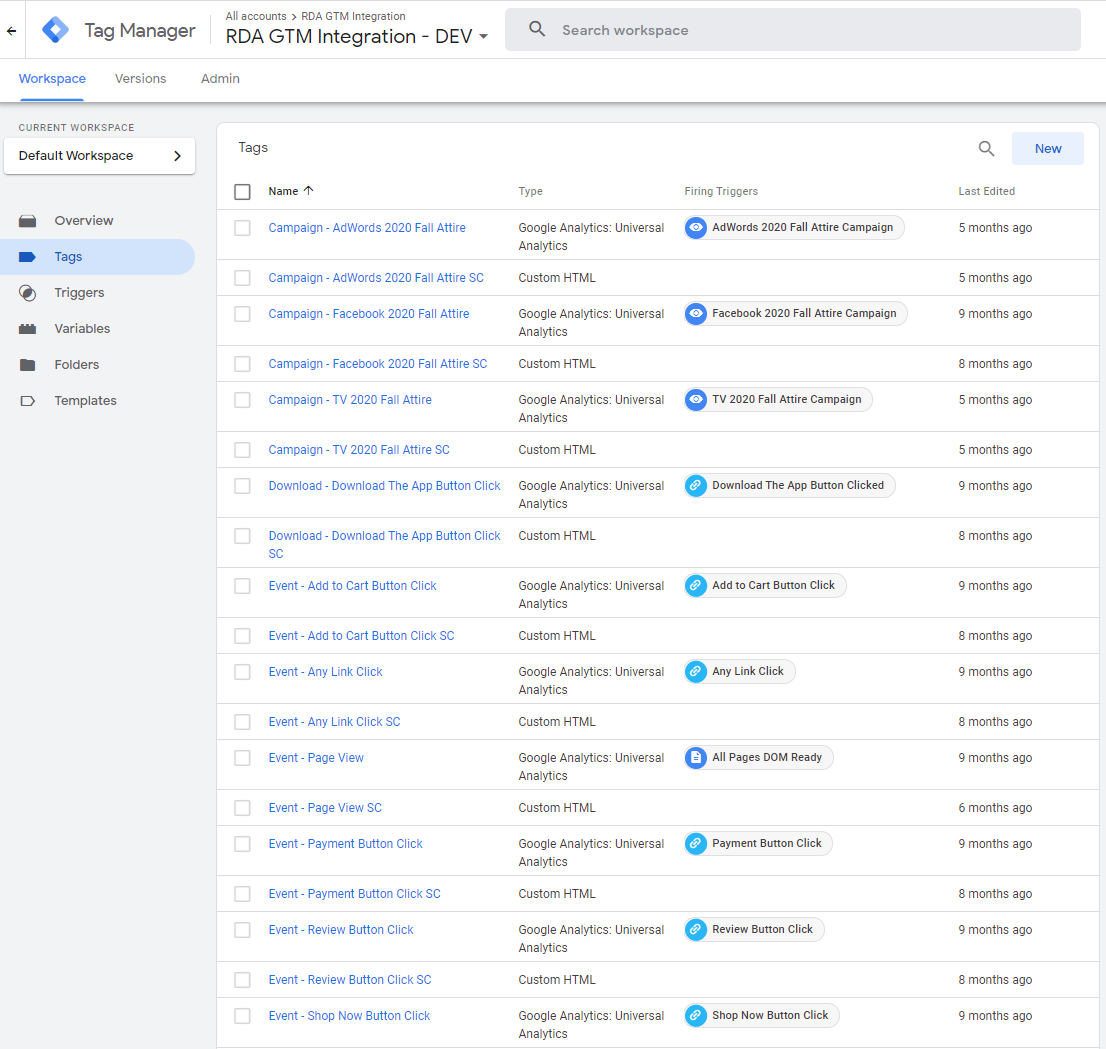Click the Any Link Click trigger chip
Image resolution: width=1106 pixels, height=1049 pixels.
pyautogui.click(x=739, y=672)
